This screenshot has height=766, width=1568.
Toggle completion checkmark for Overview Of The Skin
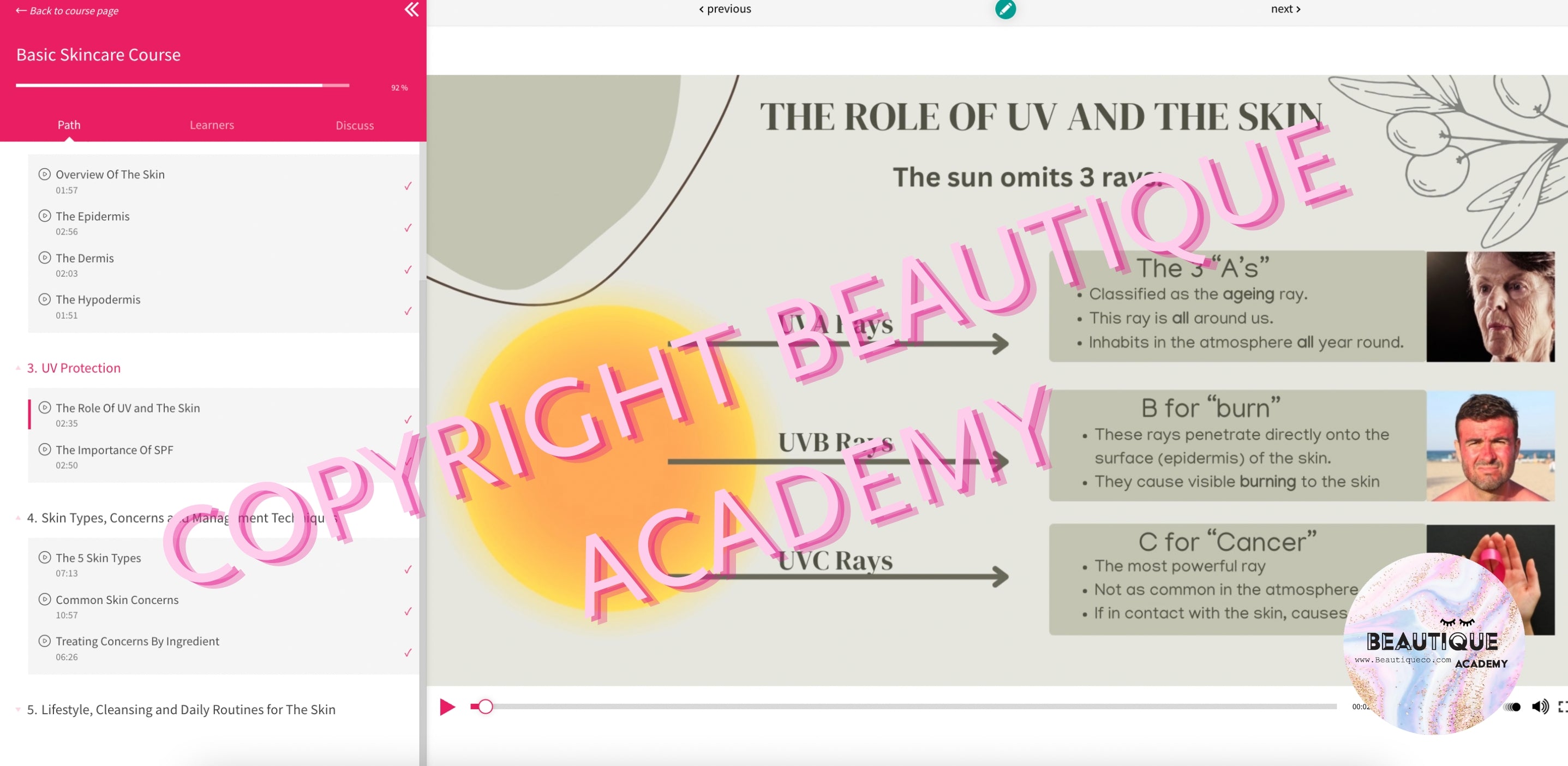click(x=408, y=185)
